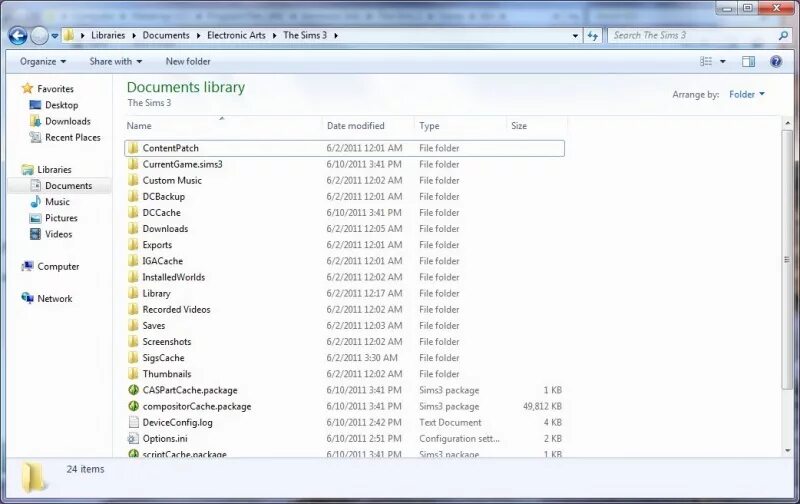Open Help with the question mark icon
The image size is (800, 504).
click(776, 62)
